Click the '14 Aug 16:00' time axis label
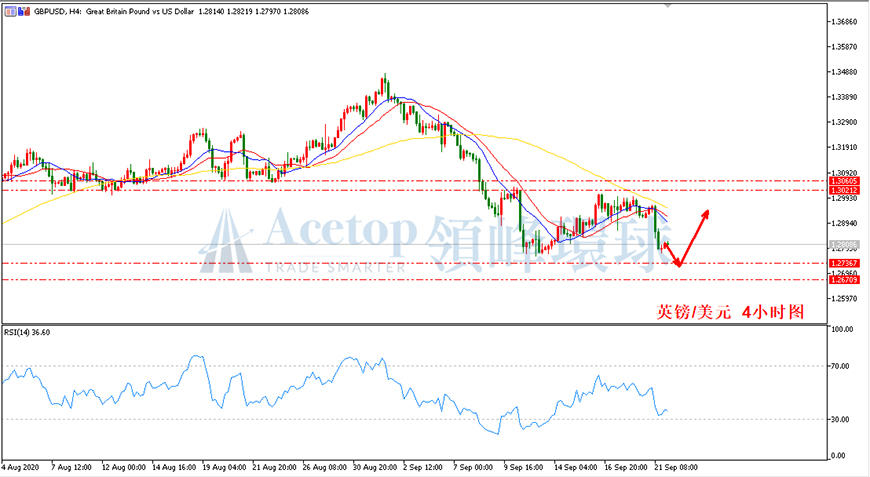870x477 pixels. coord(174,467)
